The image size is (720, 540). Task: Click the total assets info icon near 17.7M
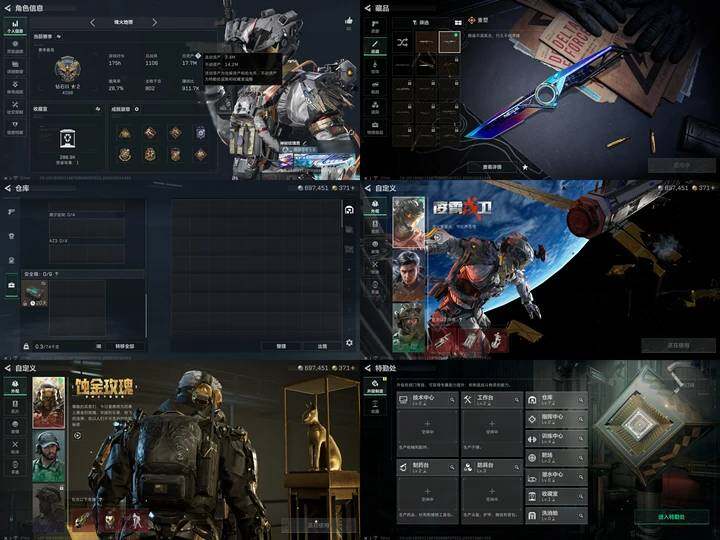pos(198,56)
